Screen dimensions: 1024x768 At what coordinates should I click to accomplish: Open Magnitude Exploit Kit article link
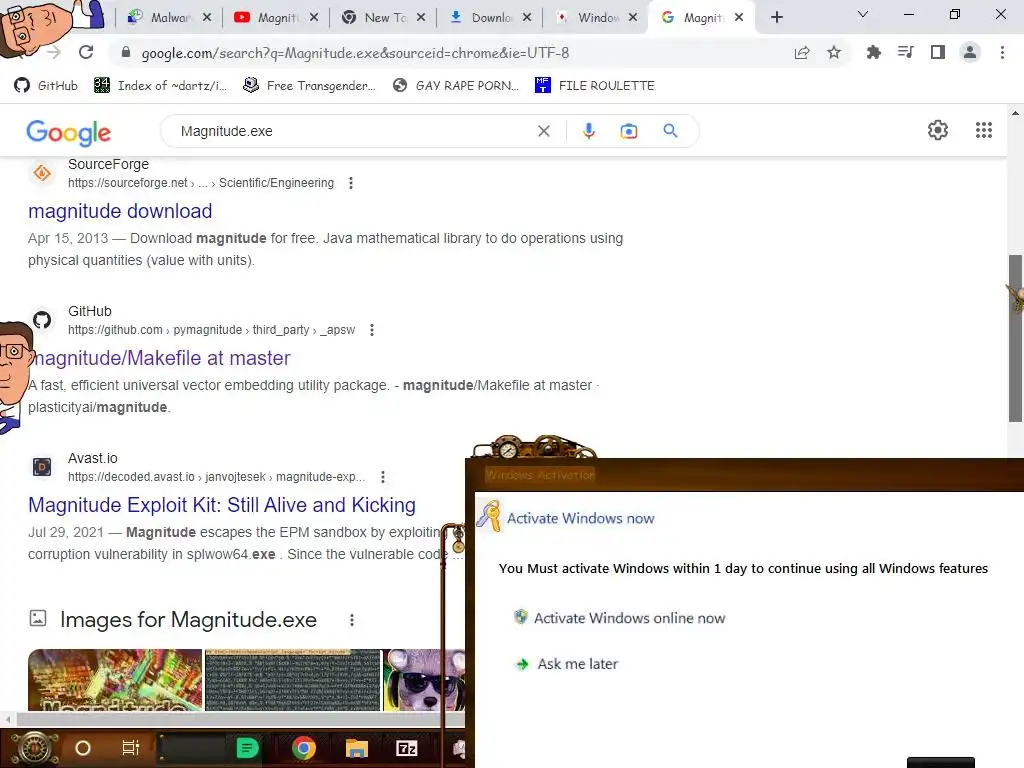point(222,505)
